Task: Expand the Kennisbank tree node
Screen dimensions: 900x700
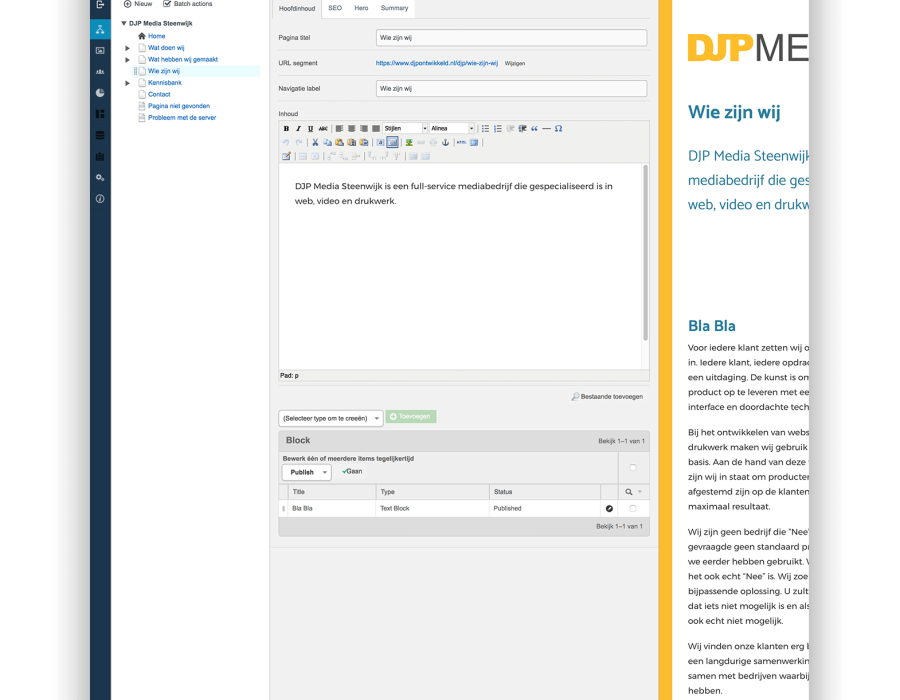Action: (127, 83)
